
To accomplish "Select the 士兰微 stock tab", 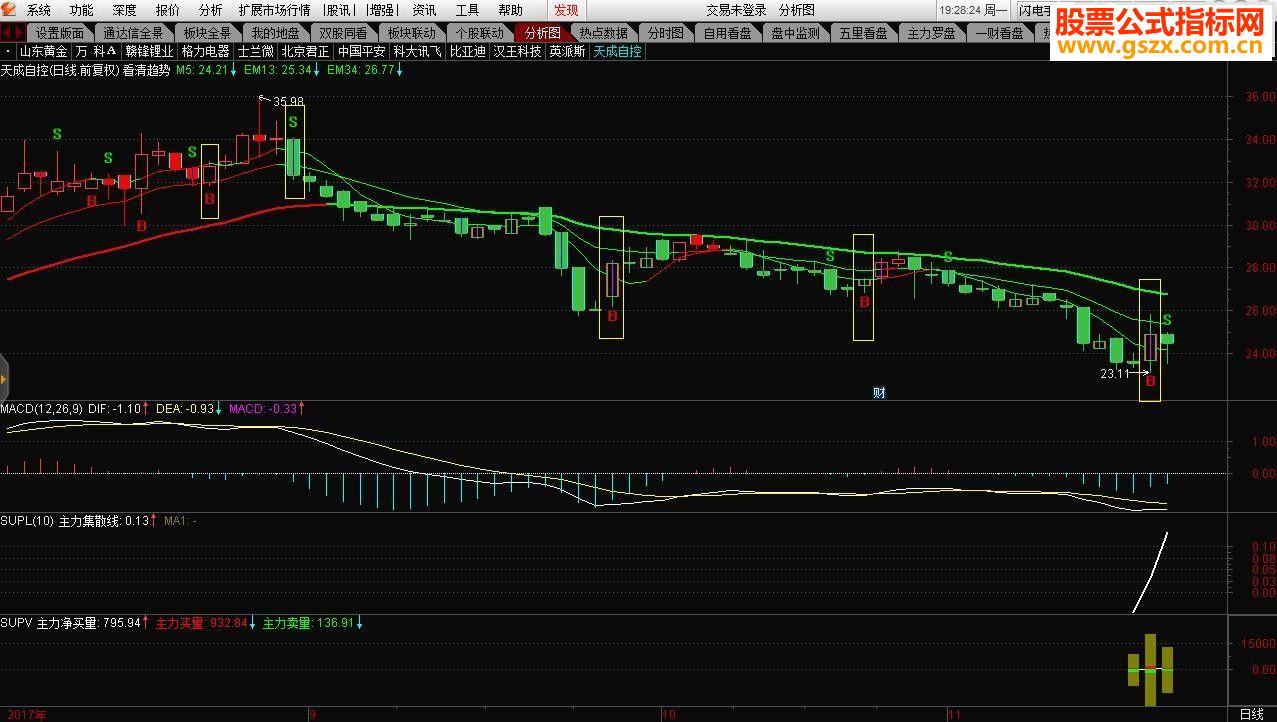I will 255,51.
